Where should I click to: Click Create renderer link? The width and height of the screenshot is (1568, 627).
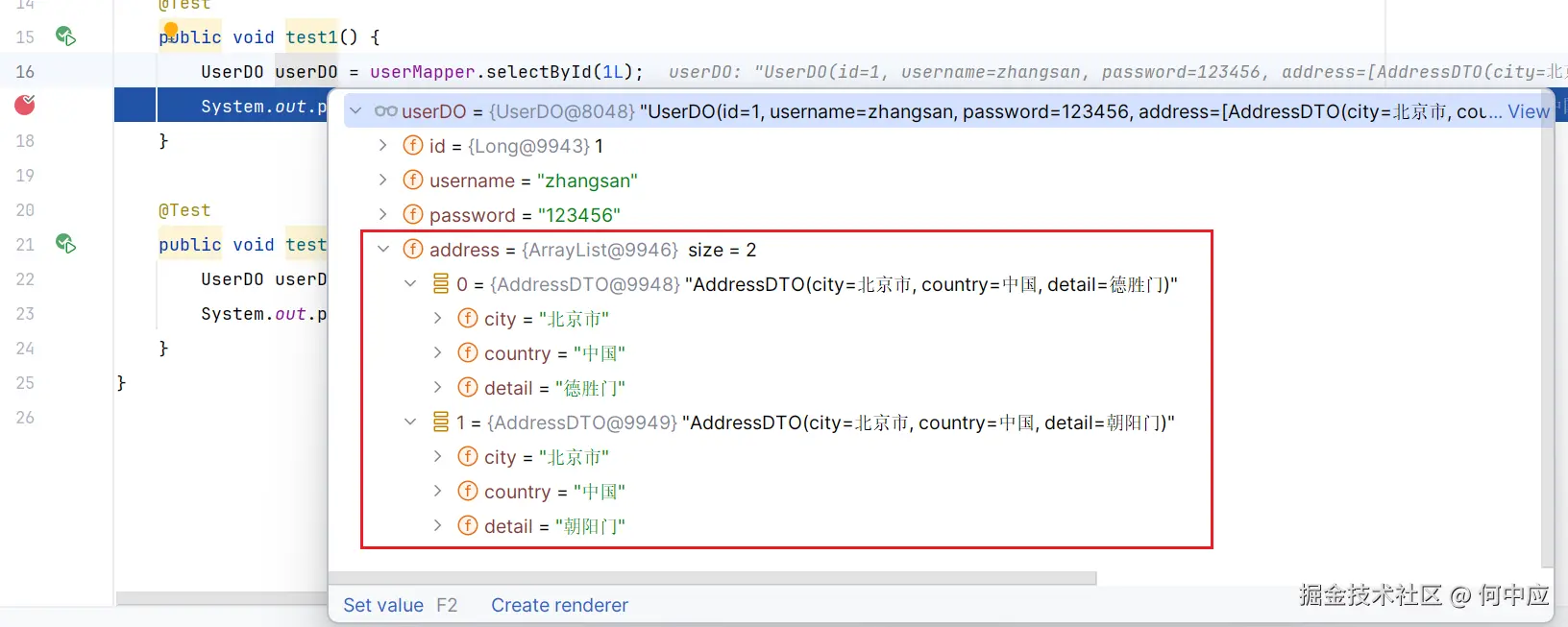click(559, 605)
